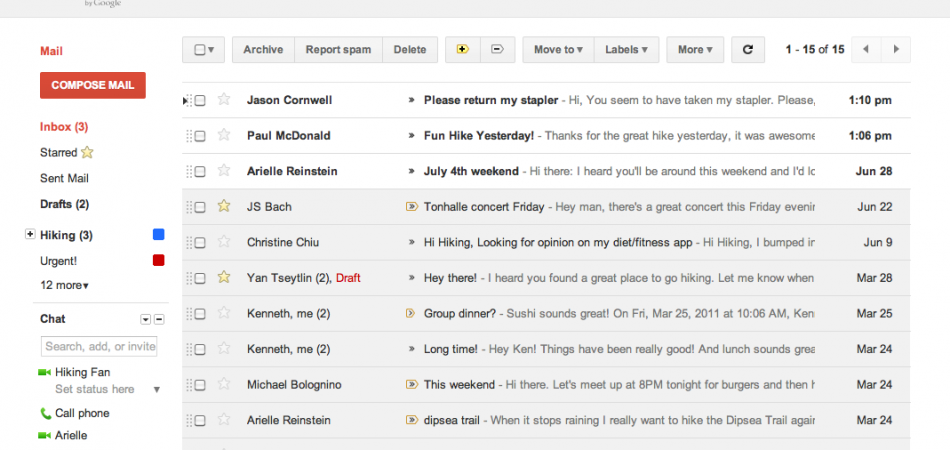950x450 pixels.
Task: Click importance marker on Tonhalle concert email
Action: tap(411, 207)
